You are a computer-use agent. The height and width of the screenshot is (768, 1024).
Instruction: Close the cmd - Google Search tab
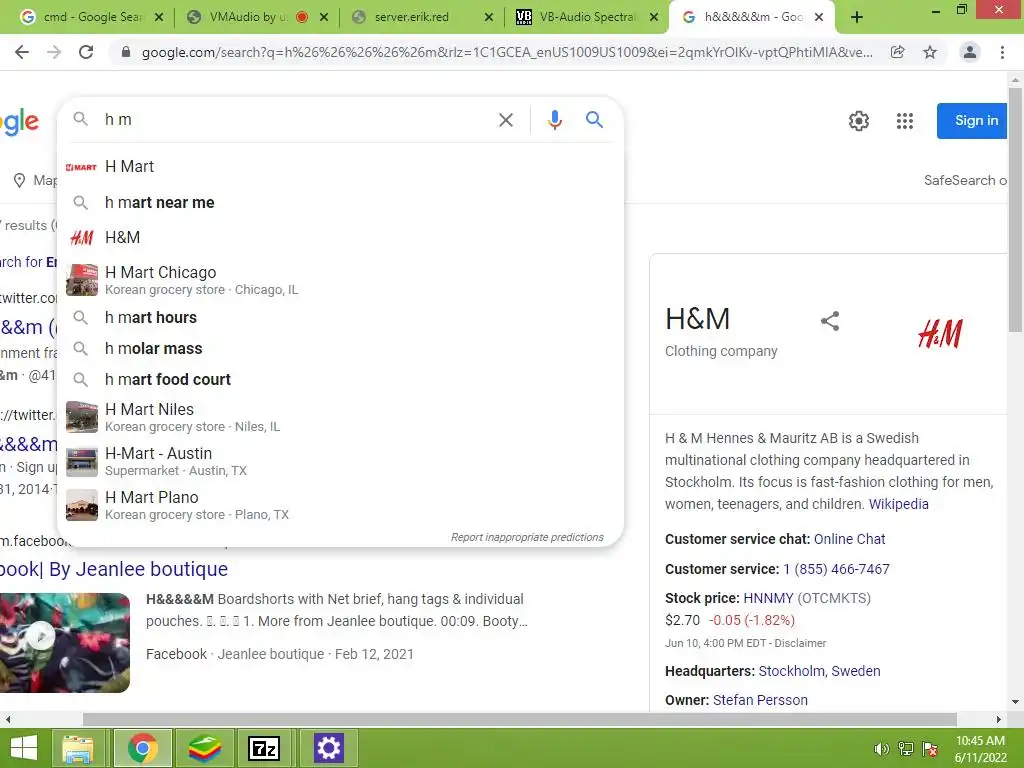tap(159, 17)
